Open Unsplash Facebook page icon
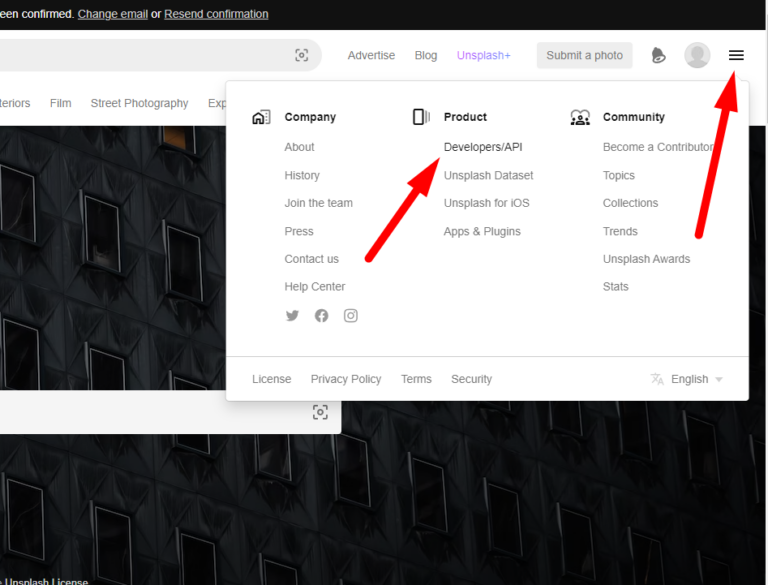Image resolution: width=768 pixels, height=585 pixels. (x=321, y=316)
